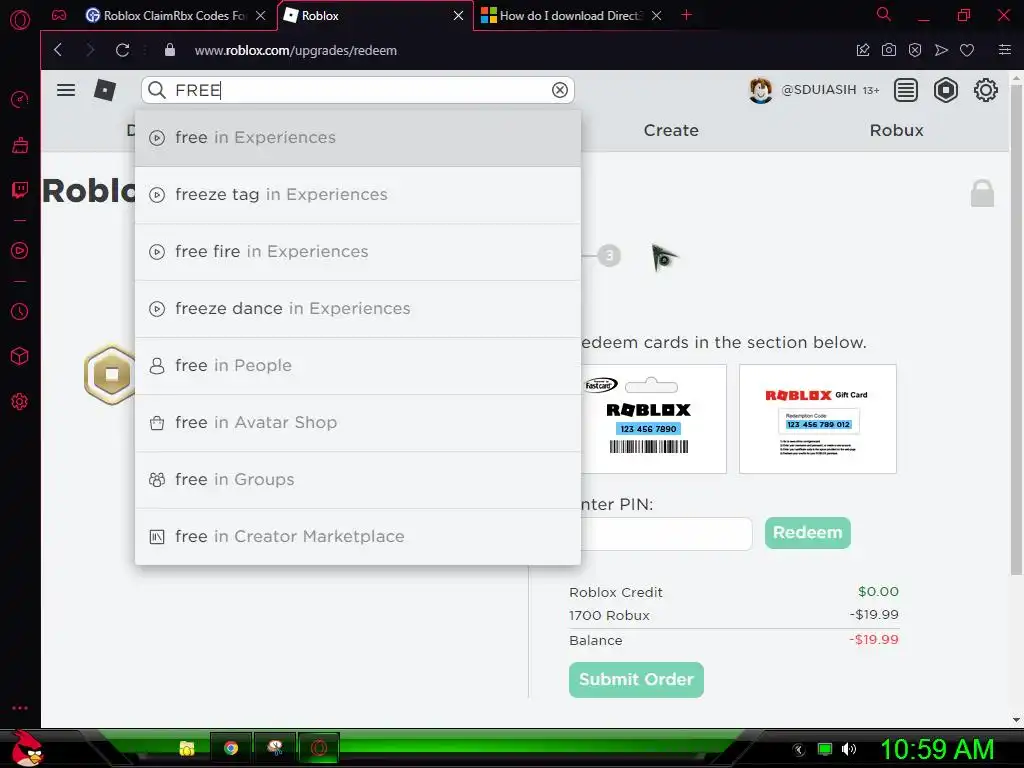
Task: Focus the Enter PIN field
Action: pyautogui.click(x=665, y=534)
